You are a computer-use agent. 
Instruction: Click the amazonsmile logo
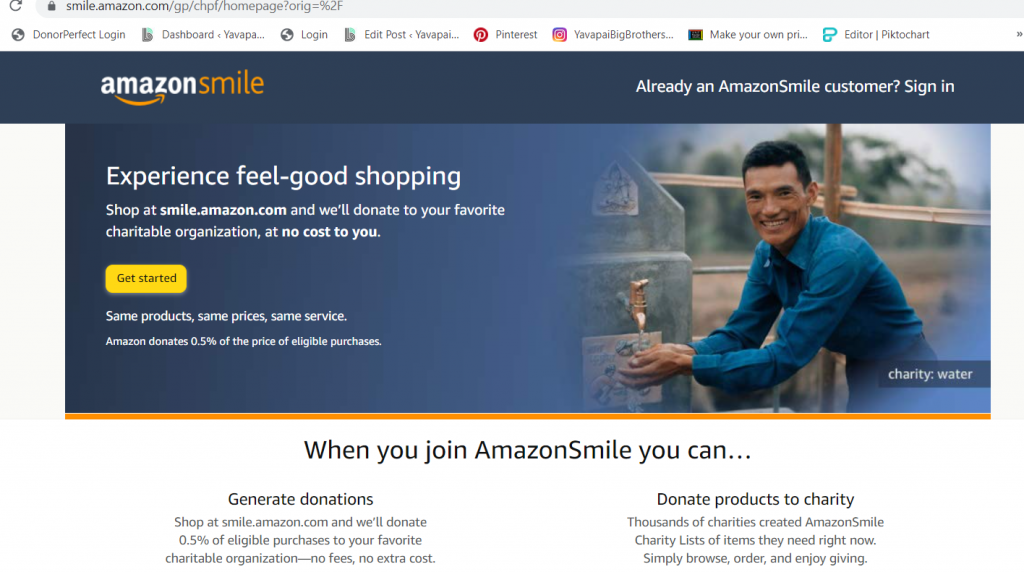tap(182, 87)
